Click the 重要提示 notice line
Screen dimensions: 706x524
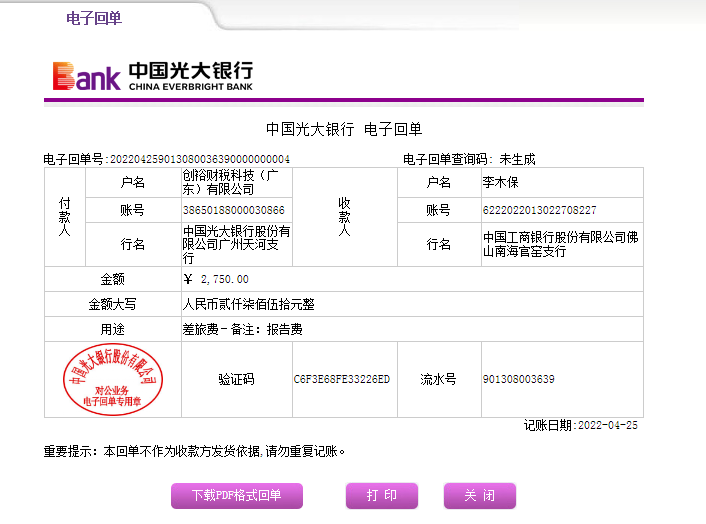(x=195, y=451)
